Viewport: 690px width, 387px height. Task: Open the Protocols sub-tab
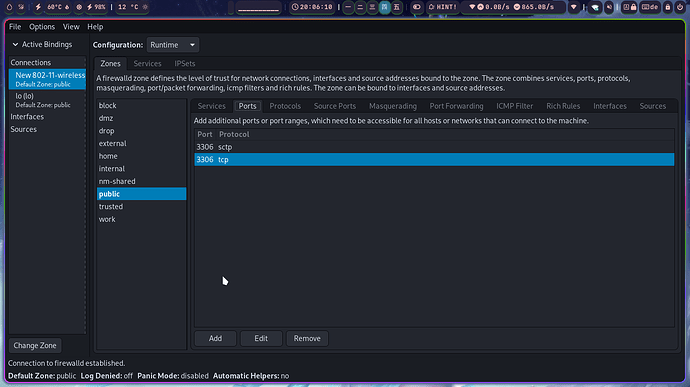click(x=285, y=106)
